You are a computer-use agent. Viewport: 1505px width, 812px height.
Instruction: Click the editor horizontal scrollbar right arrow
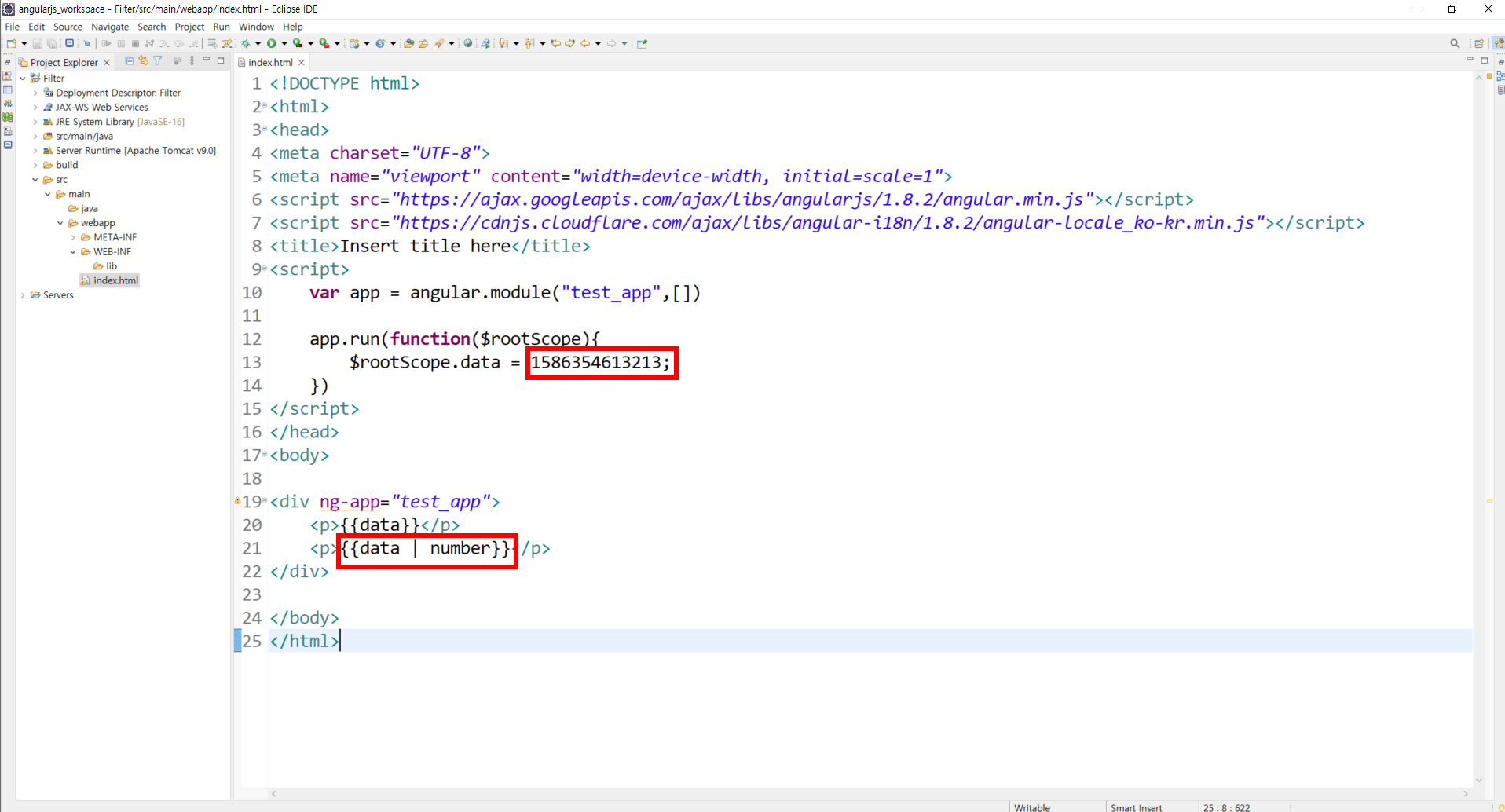point(1466,793)
